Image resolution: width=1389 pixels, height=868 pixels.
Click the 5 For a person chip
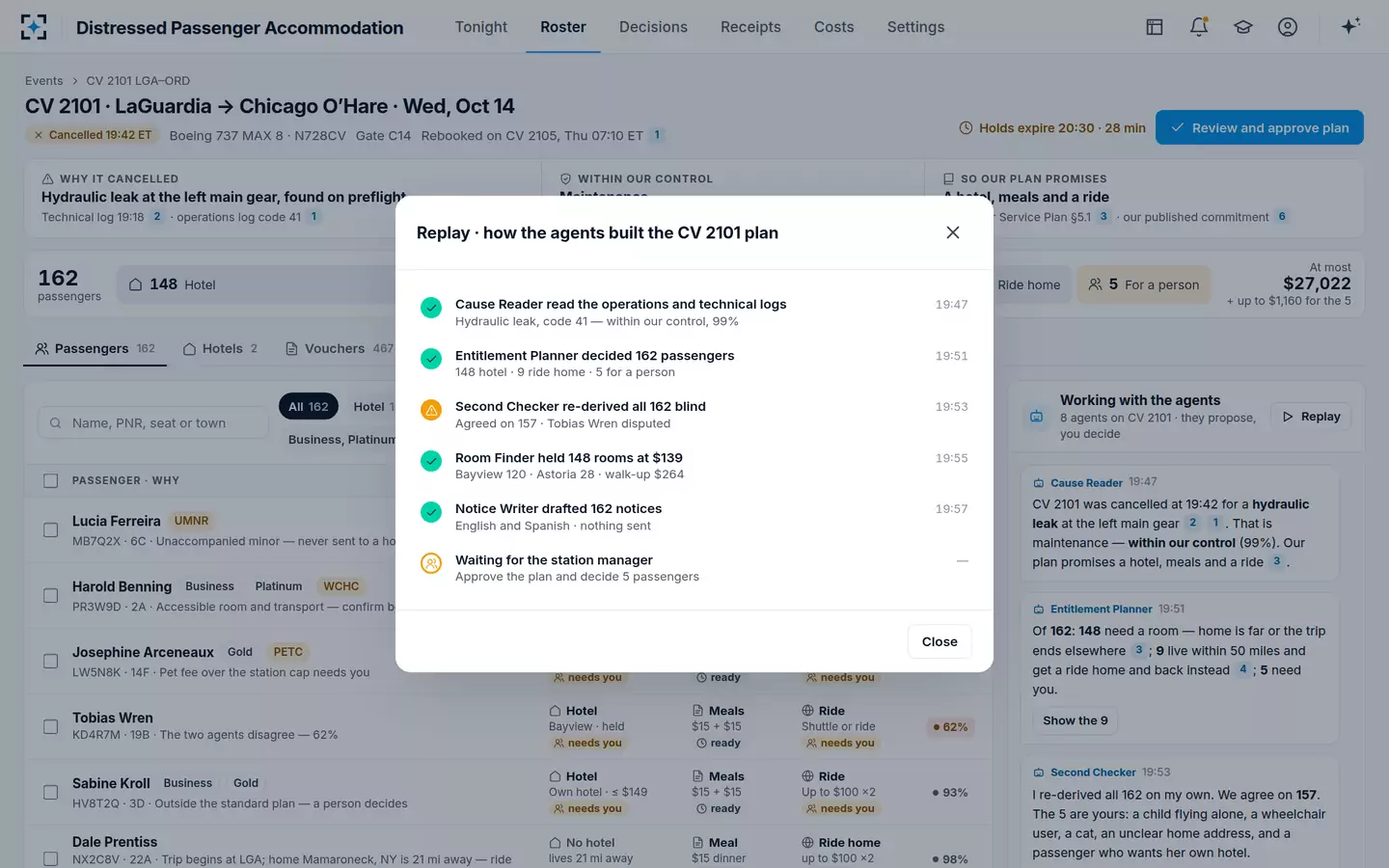[x=1144, y=285]
